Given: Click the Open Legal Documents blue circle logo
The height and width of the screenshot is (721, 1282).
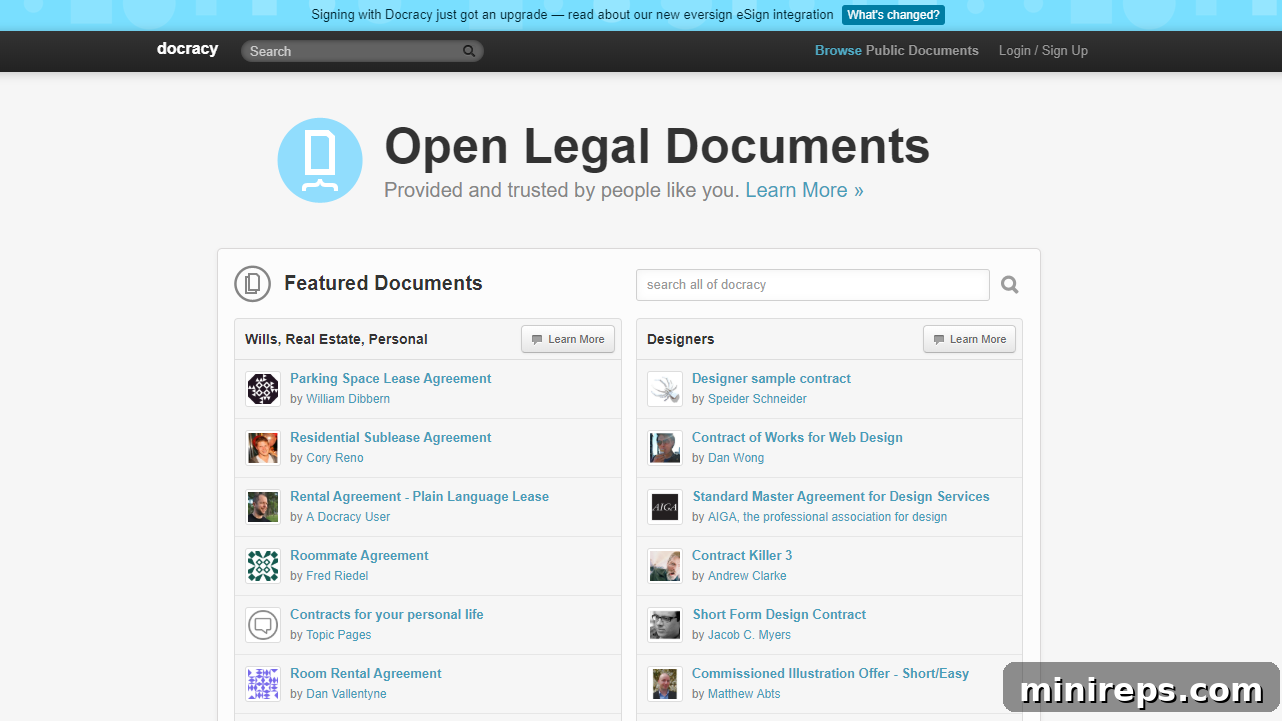Looking at the screenshot, I should tap(320, 160).
